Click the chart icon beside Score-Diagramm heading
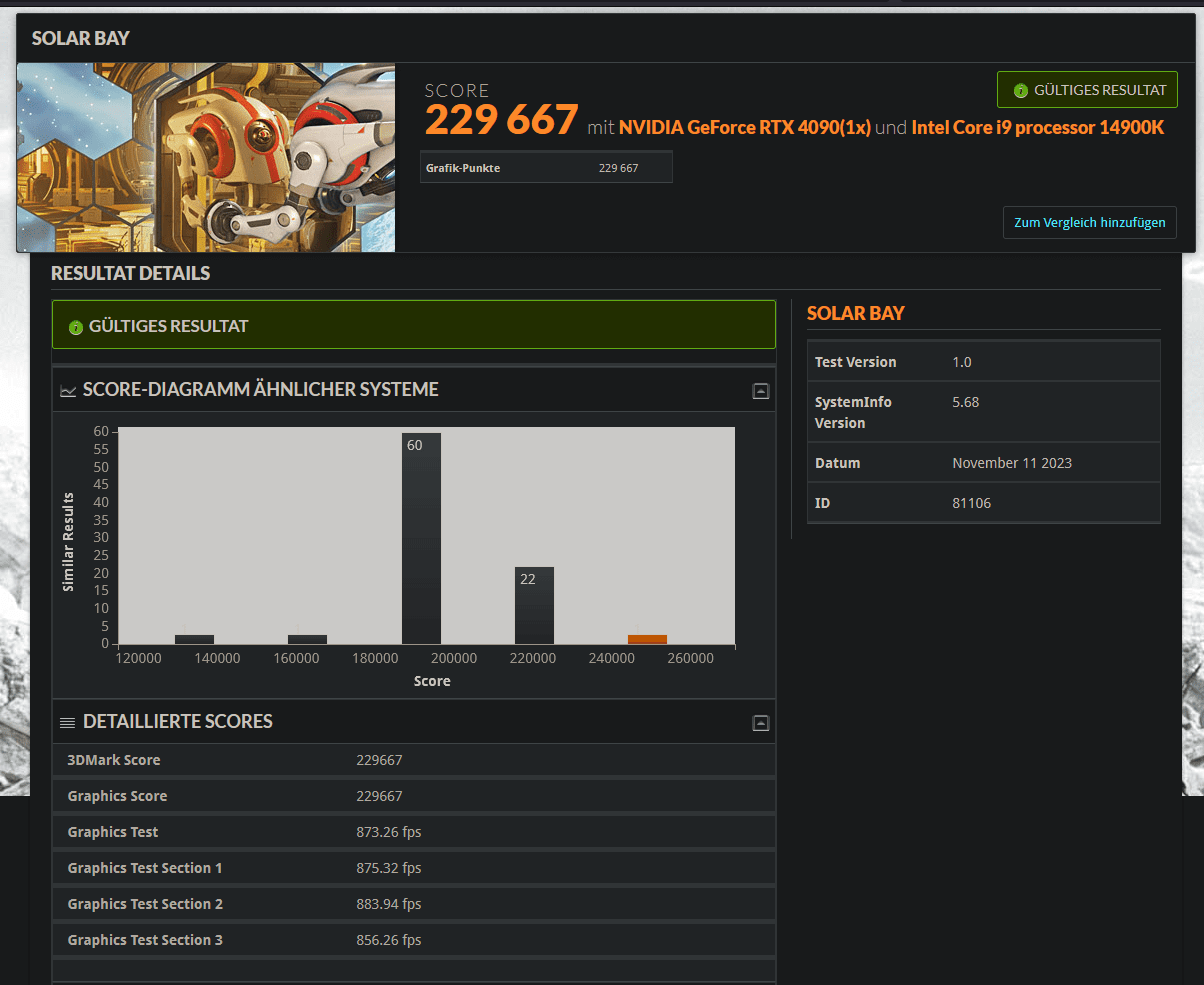This screenshot has width=1204, height=985. pos(68,390)
